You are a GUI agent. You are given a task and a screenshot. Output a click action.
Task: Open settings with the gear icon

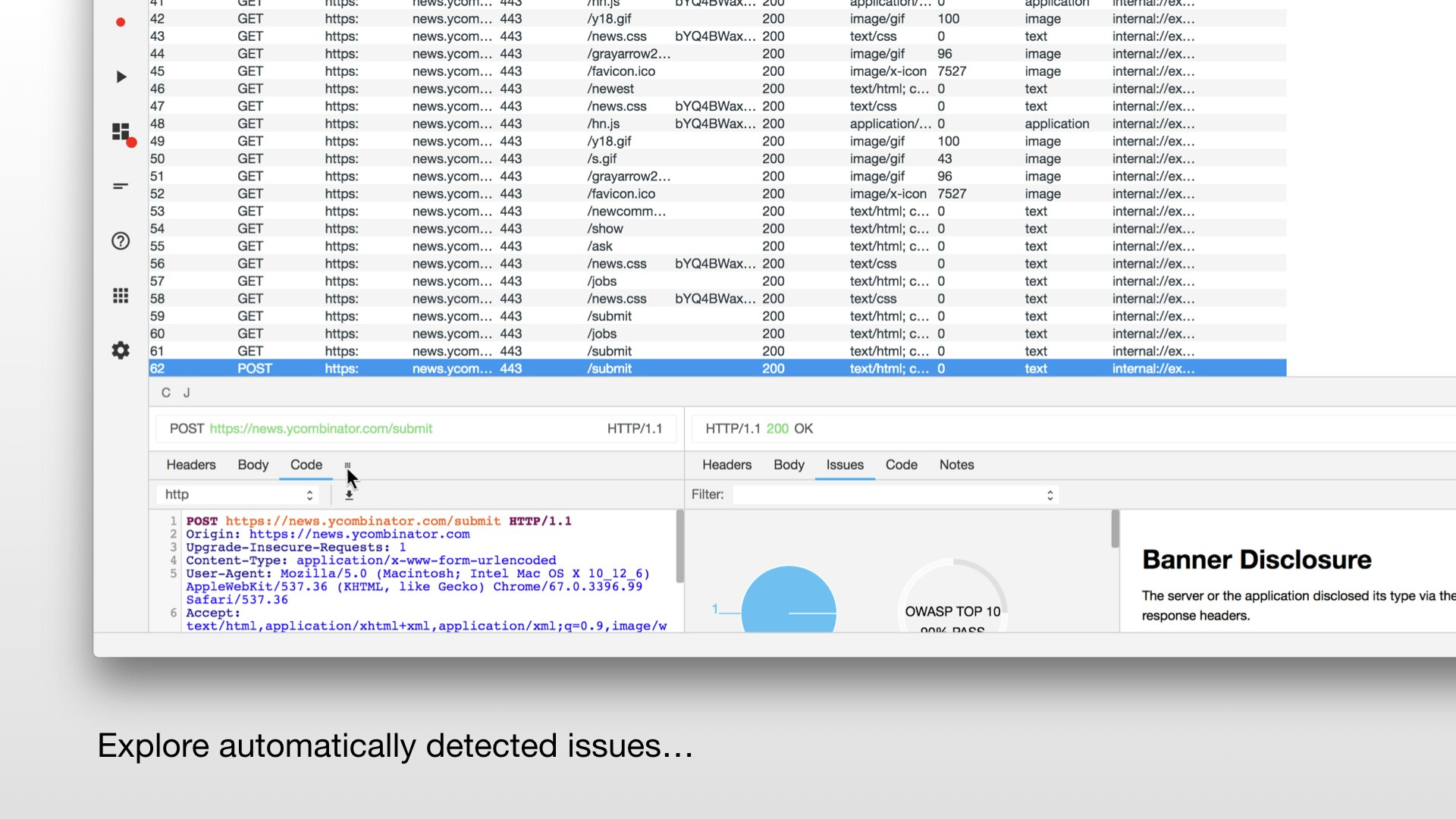pos(120,350)
